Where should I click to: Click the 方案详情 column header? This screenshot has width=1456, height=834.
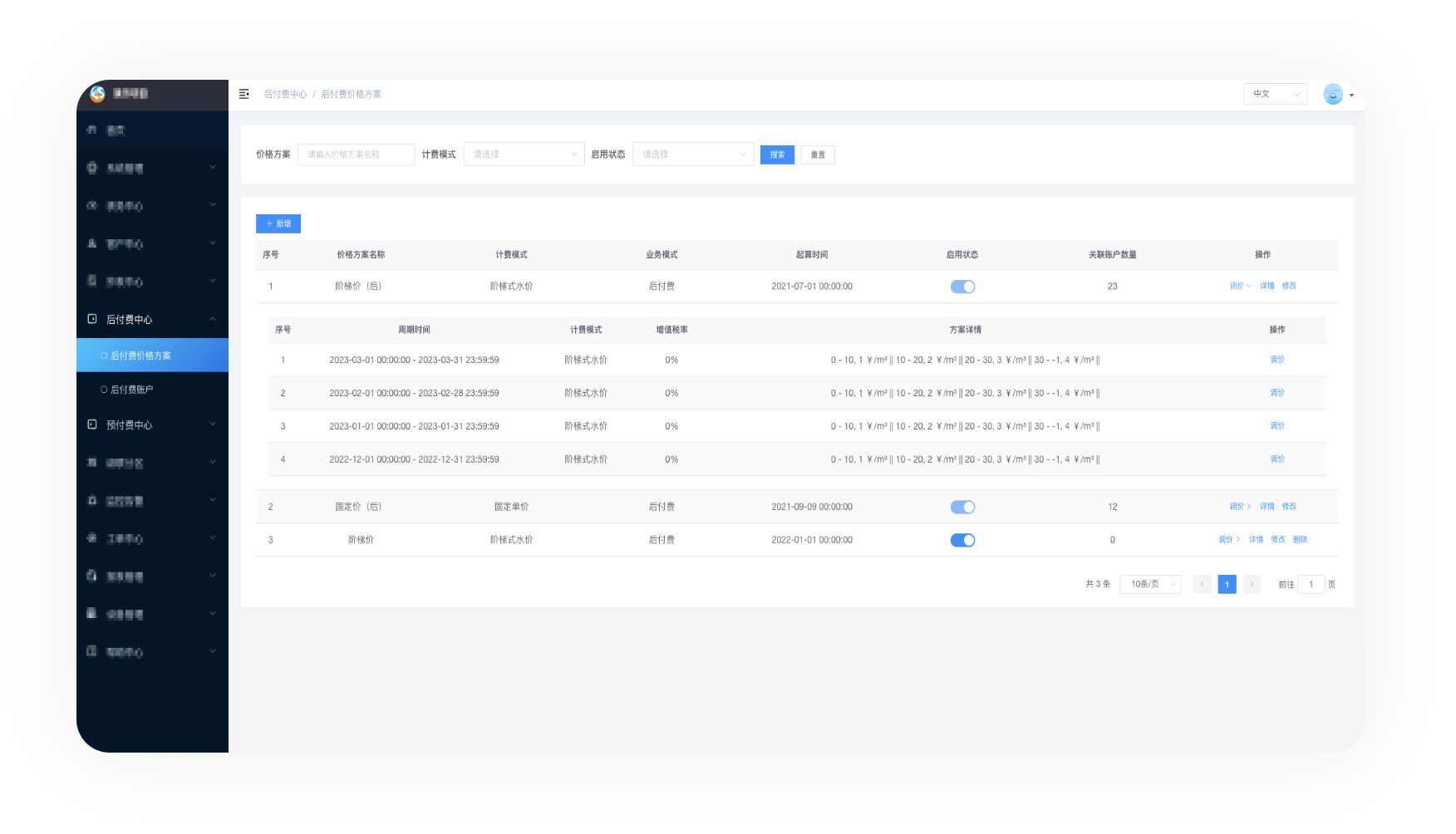pos(965,330)
